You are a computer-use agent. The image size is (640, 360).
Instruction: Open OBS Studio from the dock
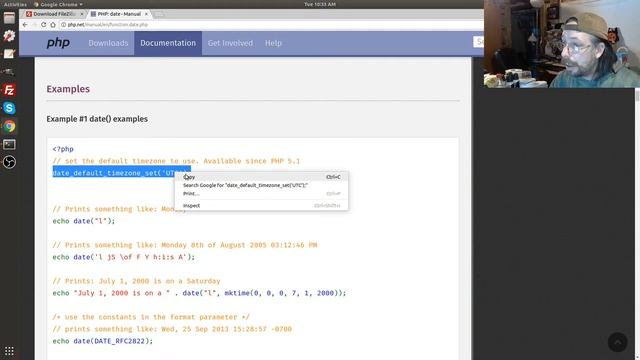[9, 162]
